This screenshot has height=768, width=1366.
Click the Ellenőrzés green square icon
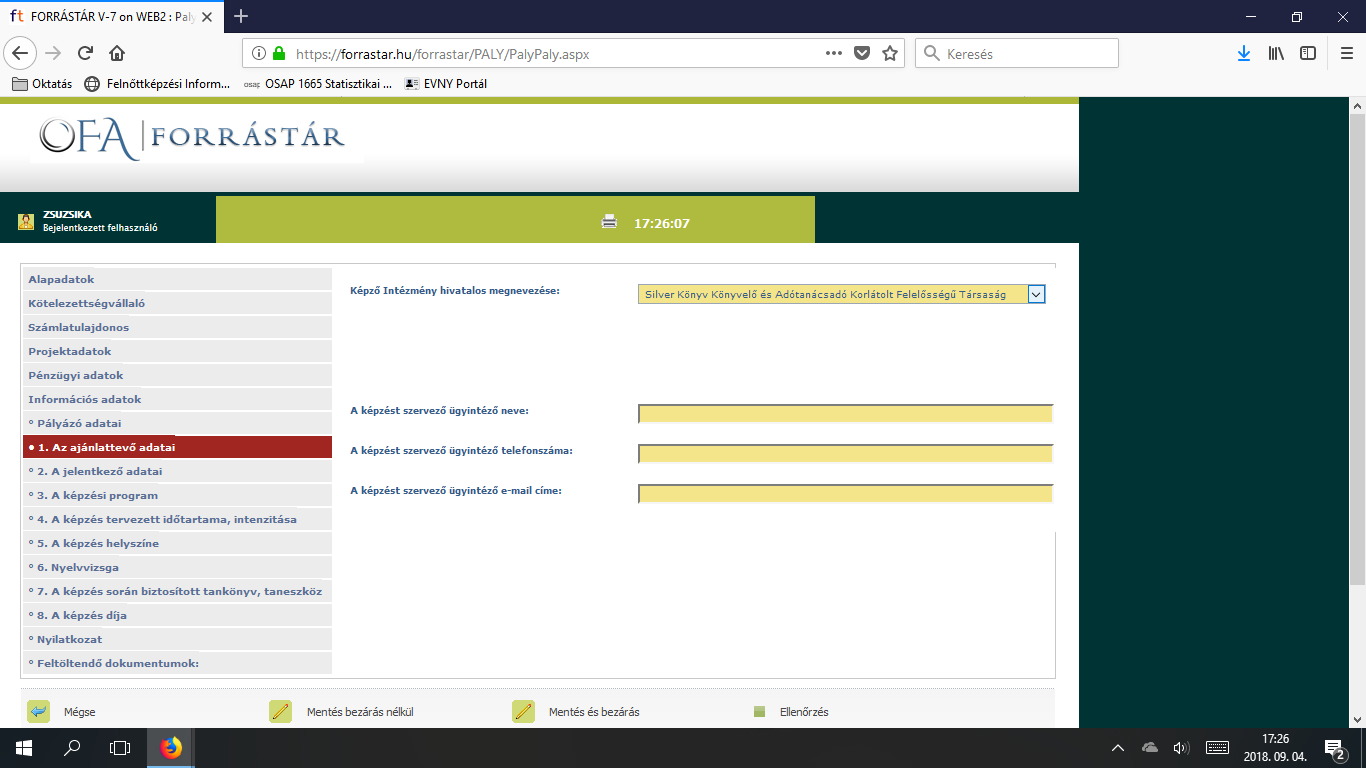(759, 712)
